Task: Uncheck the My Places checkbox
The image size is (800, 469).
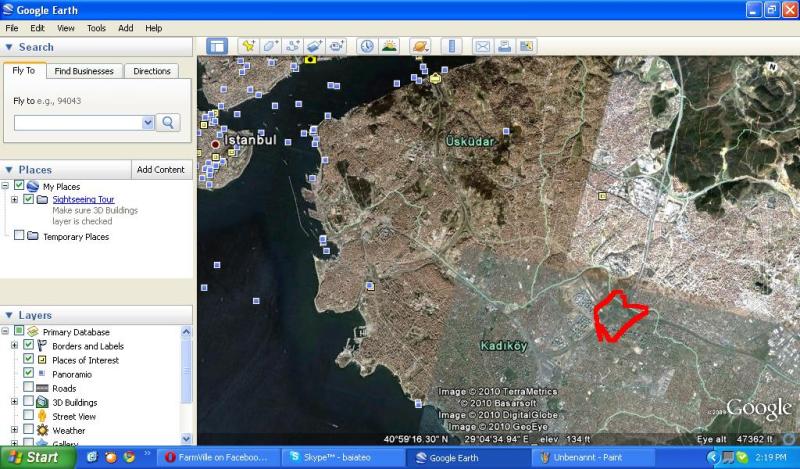Action: coord(19,185)
